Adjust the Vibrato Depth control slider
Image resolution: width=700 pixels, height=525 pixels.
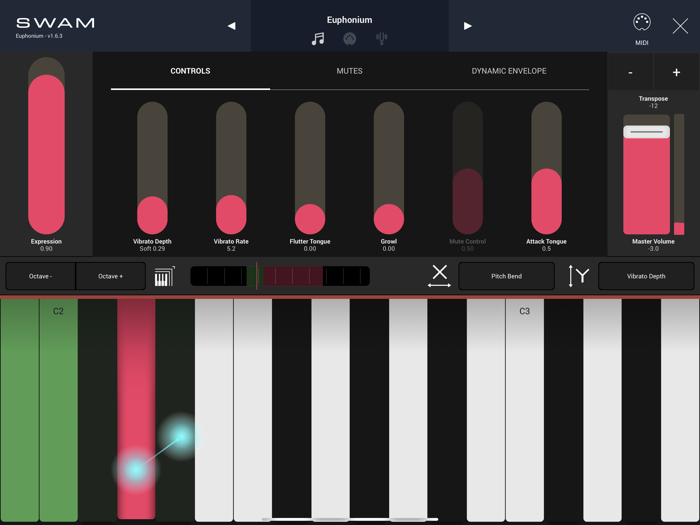tap(152, 168)
